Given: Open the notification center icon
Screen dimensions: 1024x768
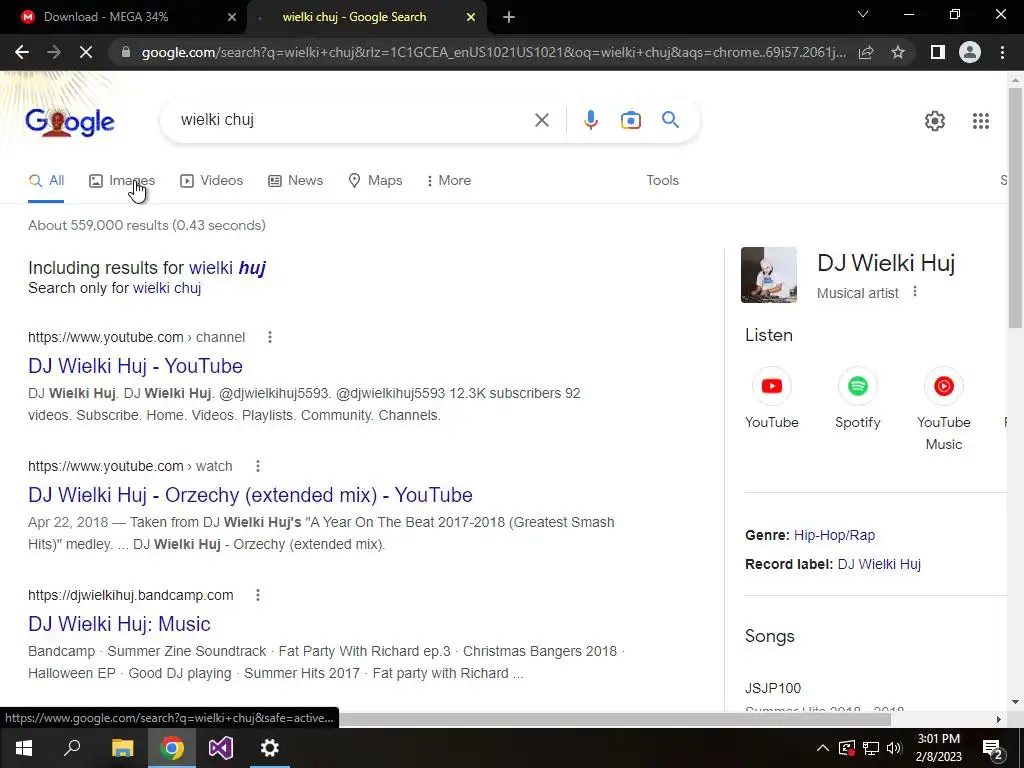Looking at the screenshot, I should tap(992, 748).
